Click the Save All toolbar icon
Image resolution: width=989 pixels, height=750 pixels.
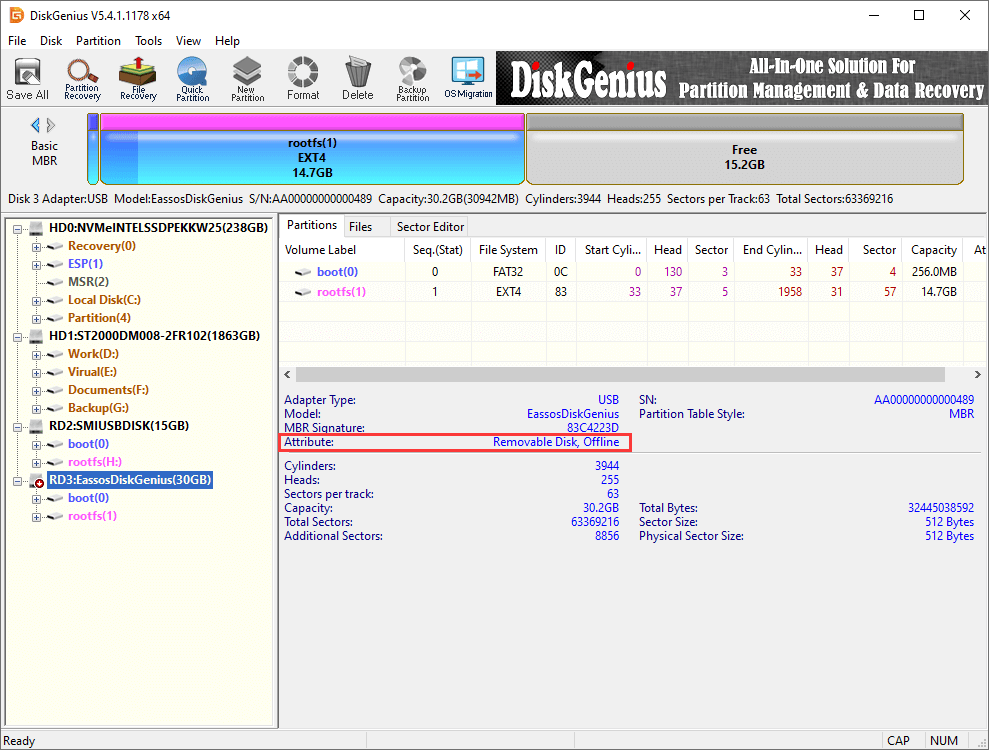[x=27, y=79]
